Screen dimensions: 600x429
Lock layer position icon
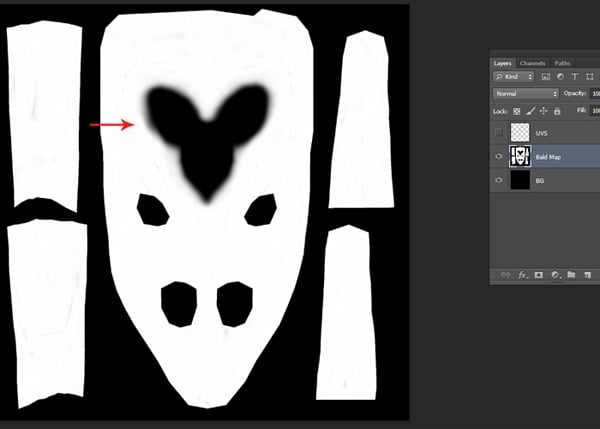(543, 111)
